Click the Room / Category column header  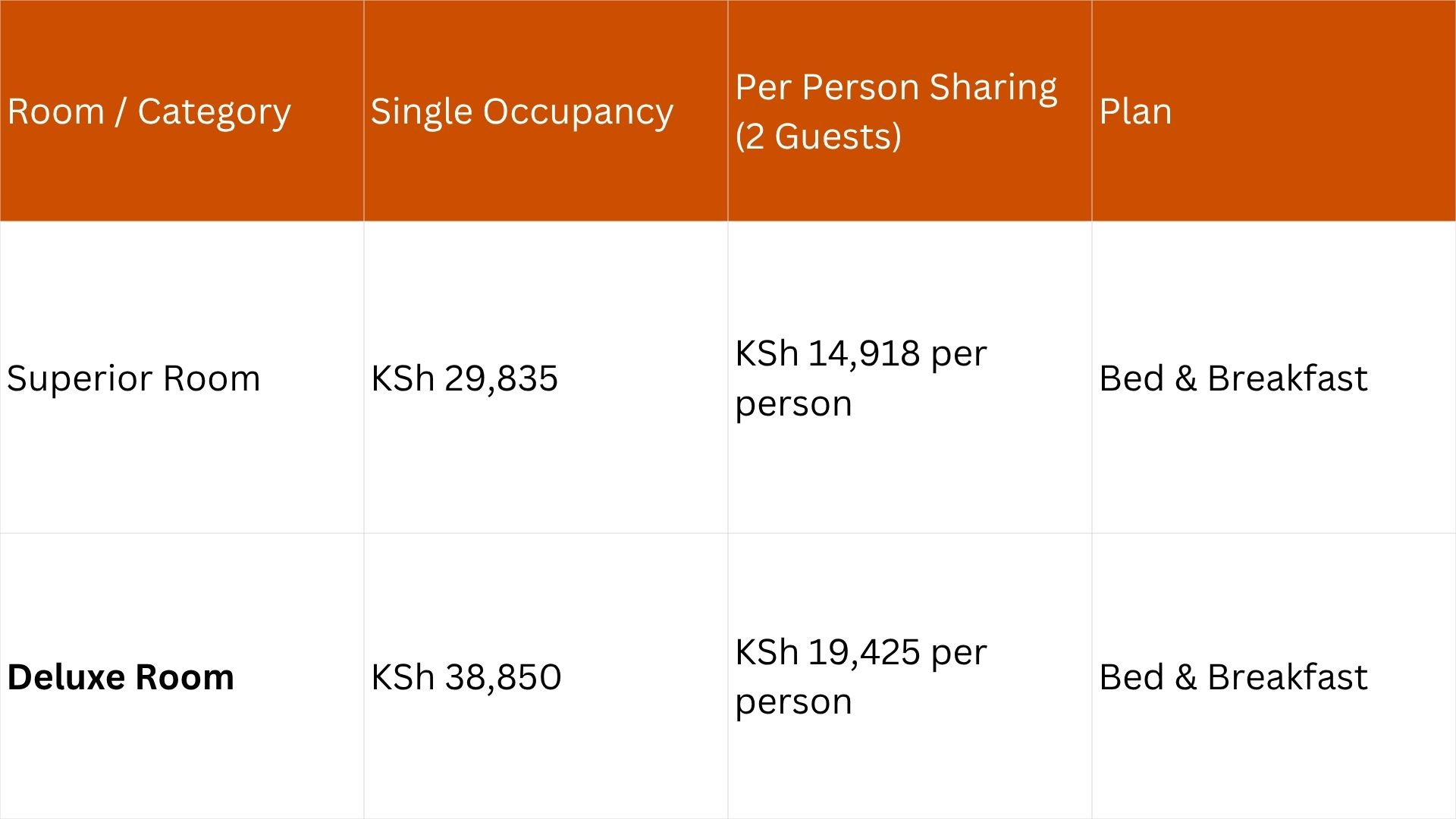click(149, 111)
